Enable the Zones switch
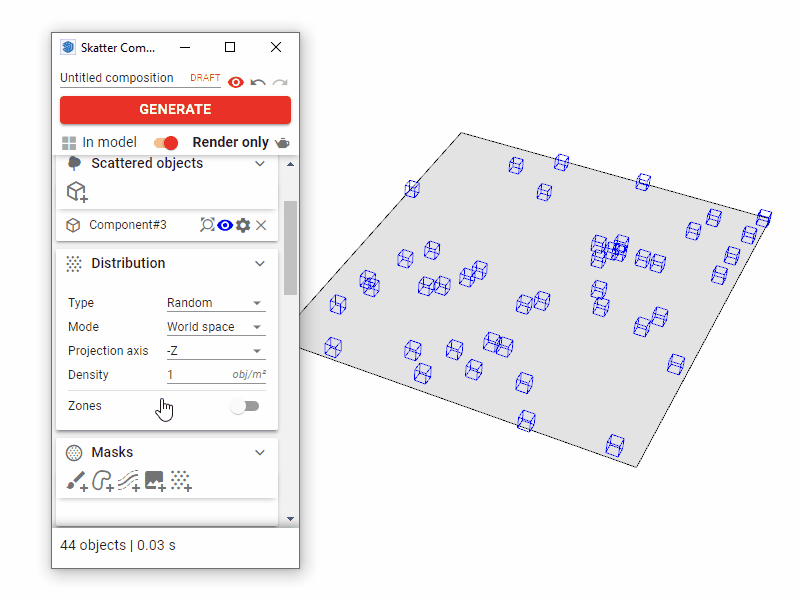 coord(244,406)
